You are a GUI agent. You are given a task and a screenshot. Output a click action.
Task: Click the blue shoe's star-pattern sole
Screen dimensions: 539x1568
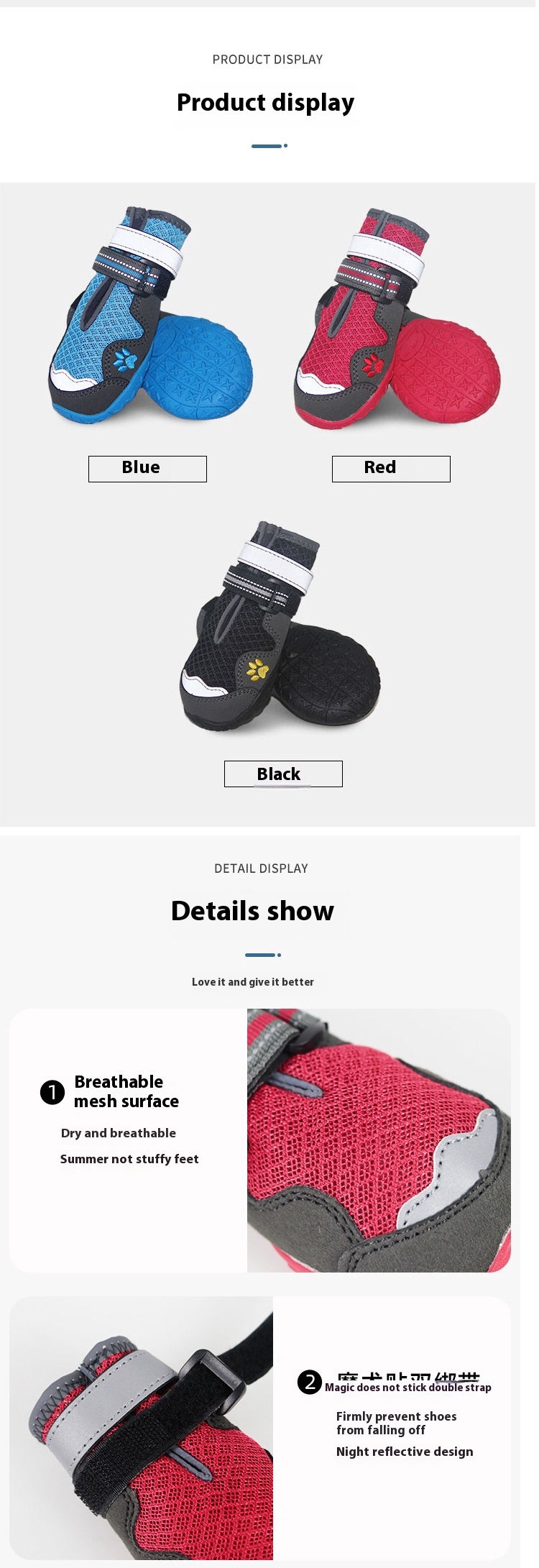click(x=199, y=368)
